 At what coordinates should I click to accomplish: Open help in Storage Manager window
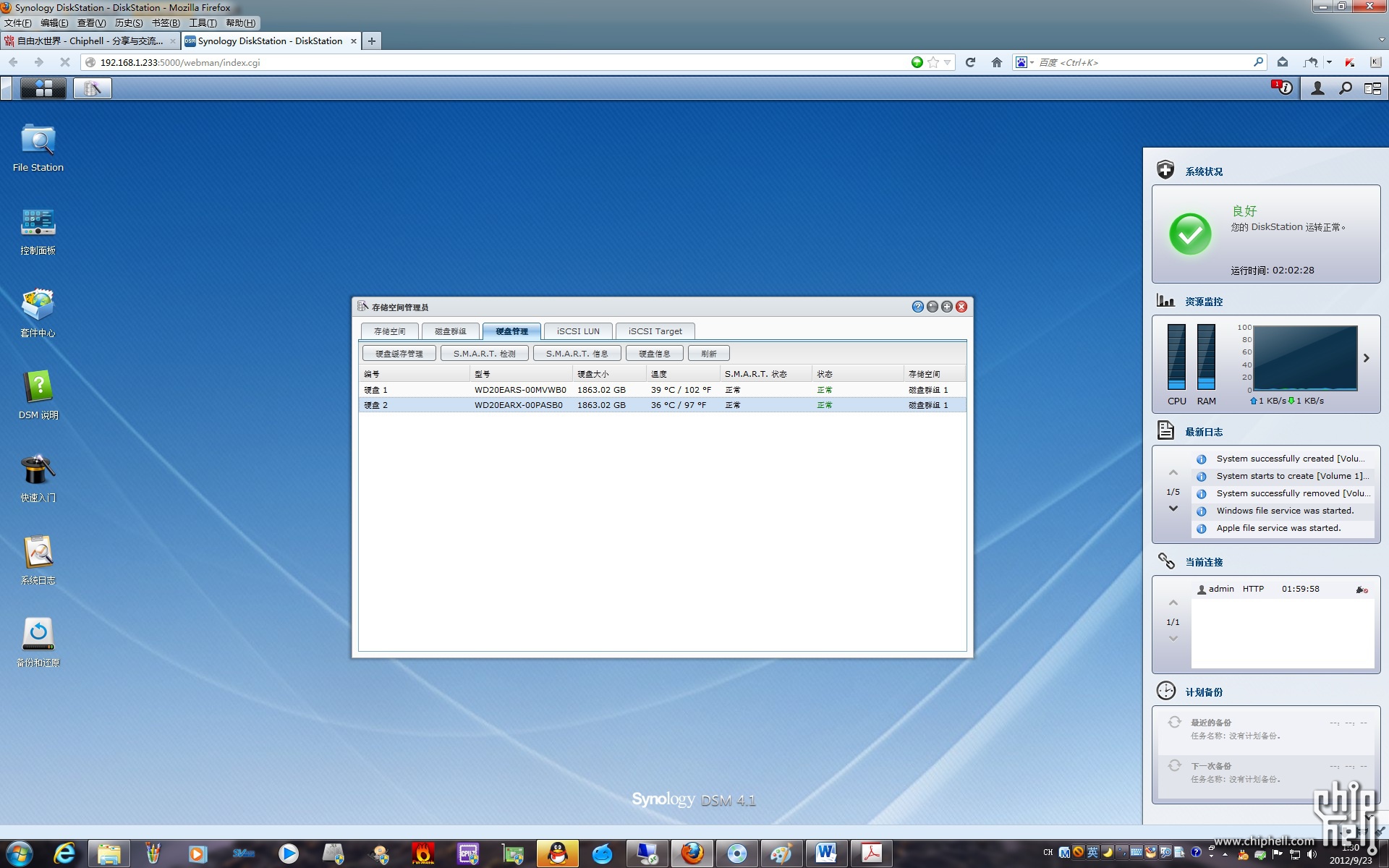[x=917, y=307]
